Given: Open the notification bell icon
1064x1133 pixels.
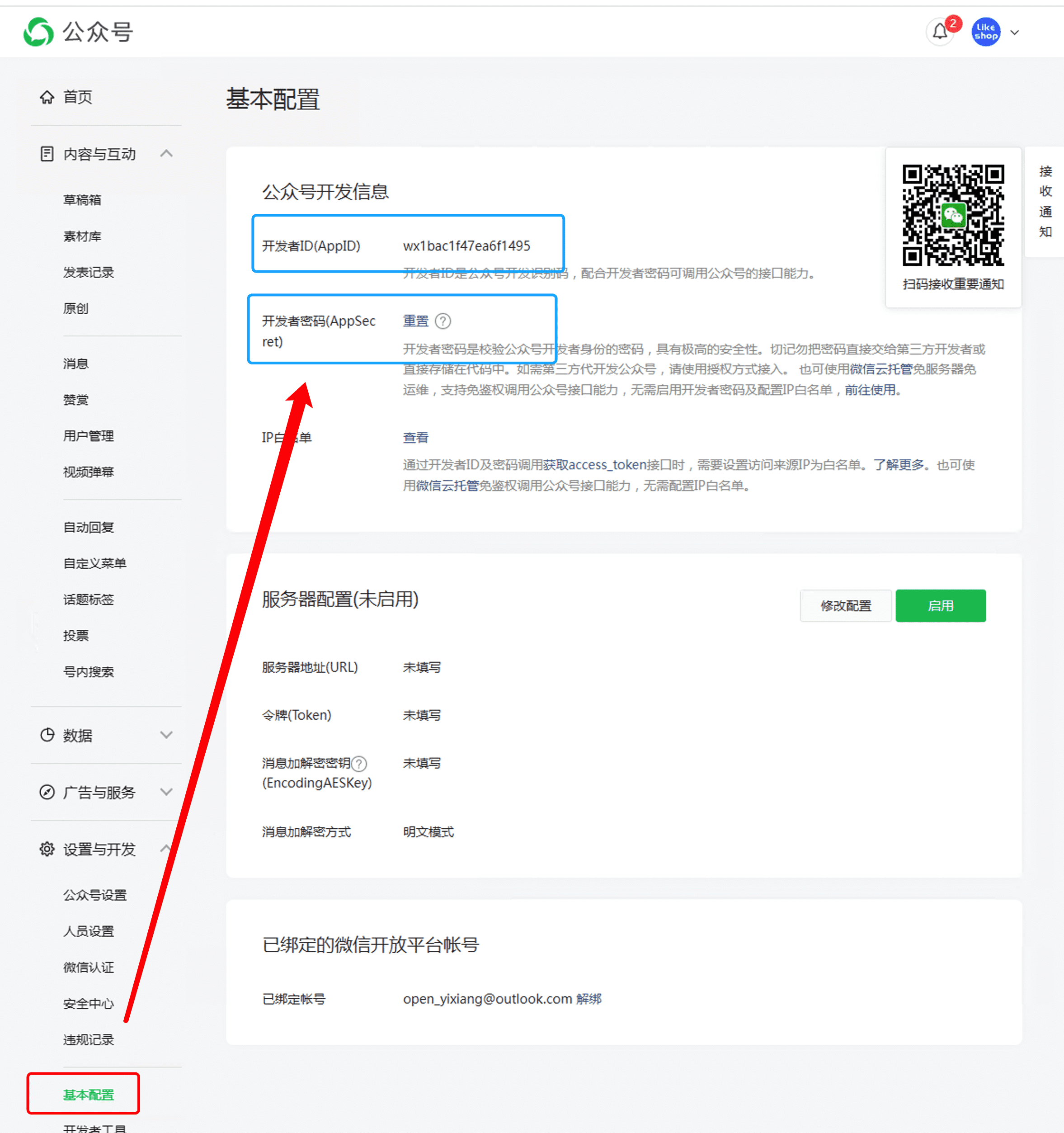Looking at the screenshot, I should tap(940, 33).
